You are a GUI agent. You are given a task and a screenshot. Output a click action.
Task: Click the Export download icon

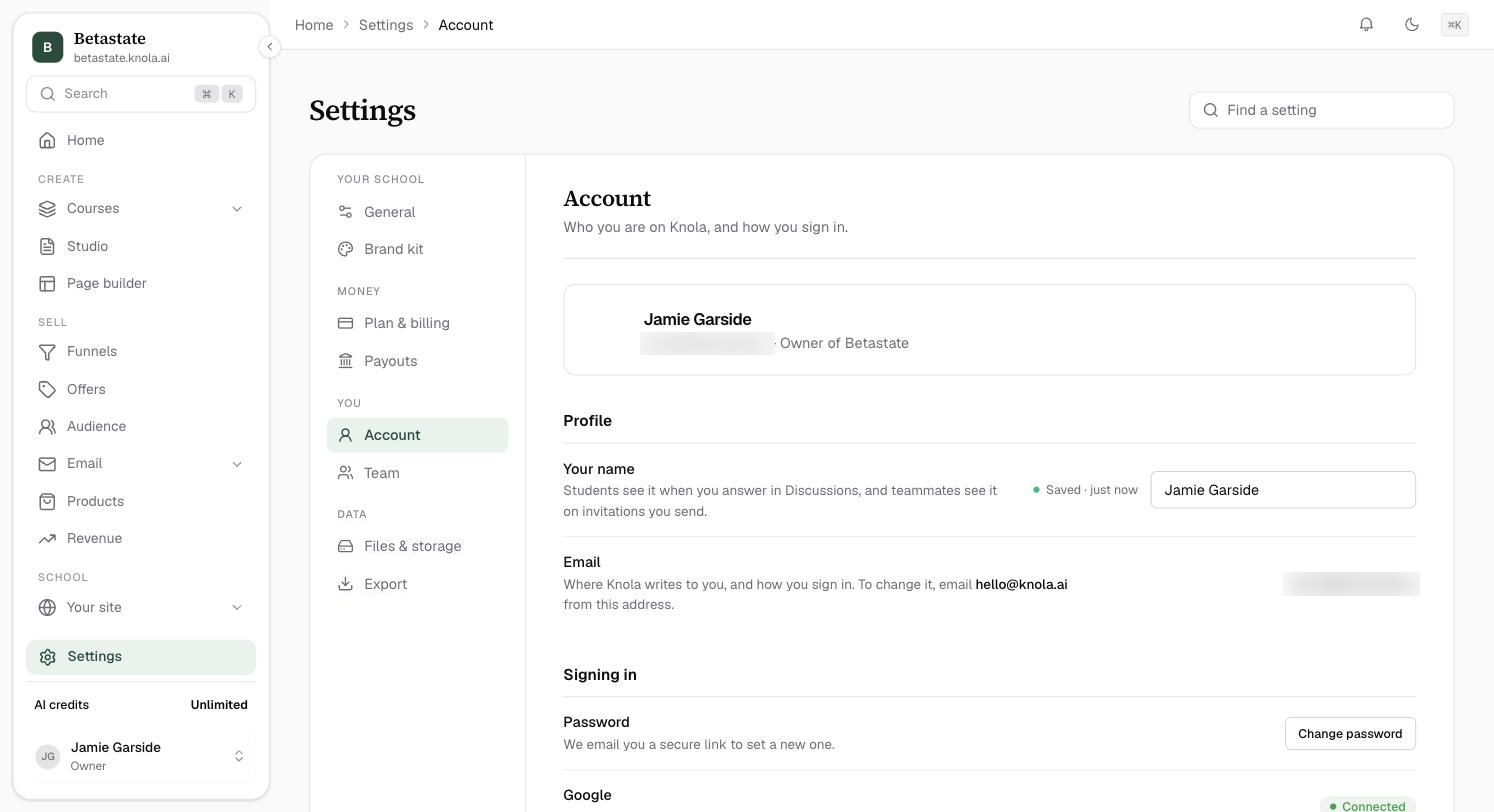tap(345, 584)
